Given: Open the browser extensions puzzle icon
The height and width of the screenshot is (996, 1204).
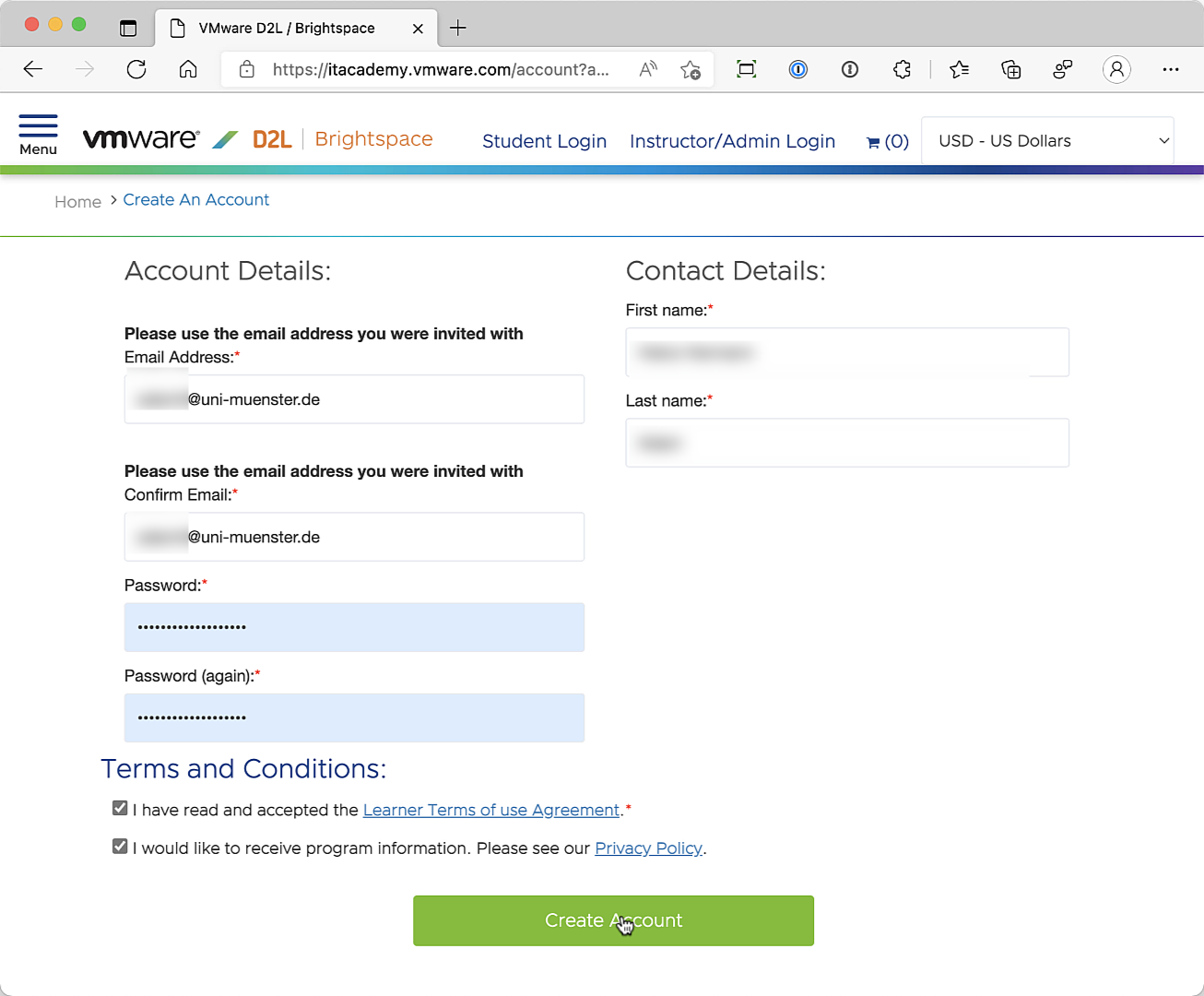Looking at the screenshot, I should [x=902, y=69].
